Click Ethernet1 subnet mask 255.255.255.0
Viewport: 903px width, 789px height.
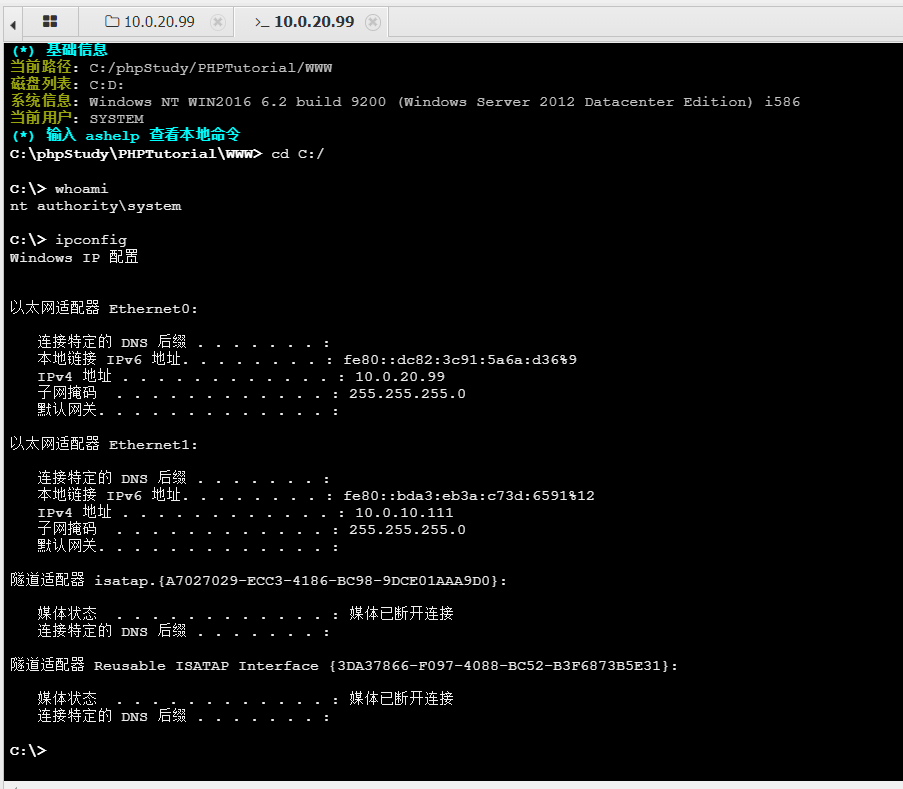[x=407, y=530]
